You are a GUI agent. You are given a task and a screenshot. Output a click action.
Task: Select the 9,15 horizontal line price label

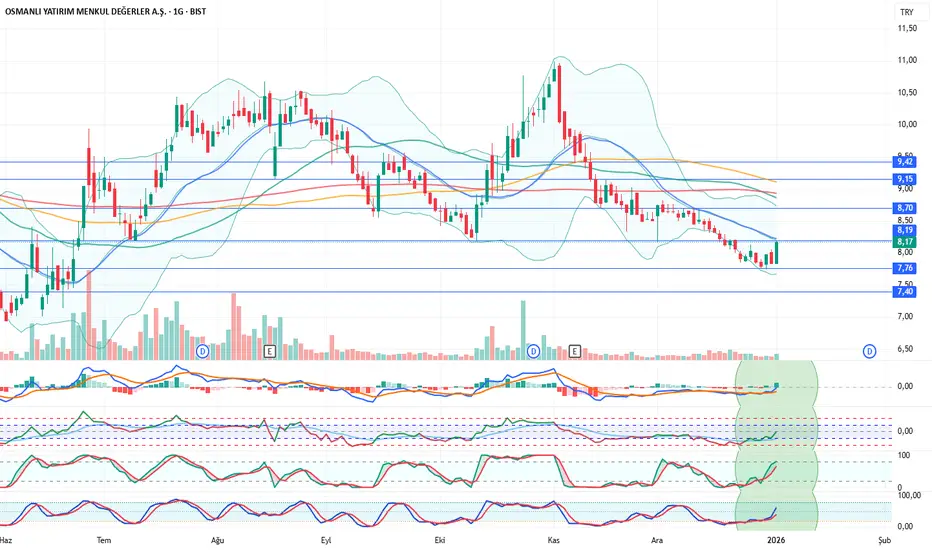(905, 179)
